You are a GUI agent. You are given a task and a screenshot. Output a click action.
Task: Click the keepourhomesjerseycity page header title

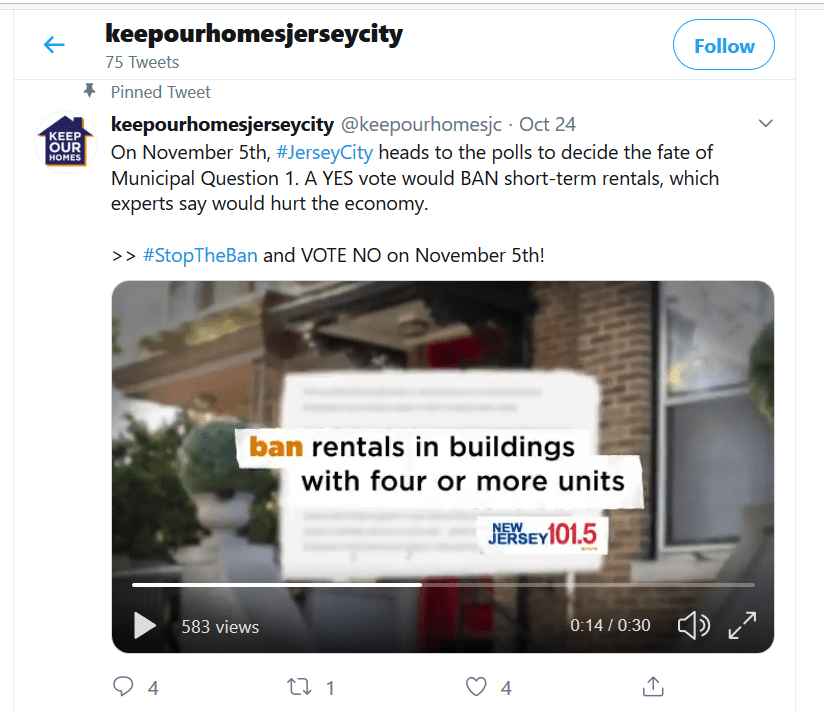click(254, 34)
